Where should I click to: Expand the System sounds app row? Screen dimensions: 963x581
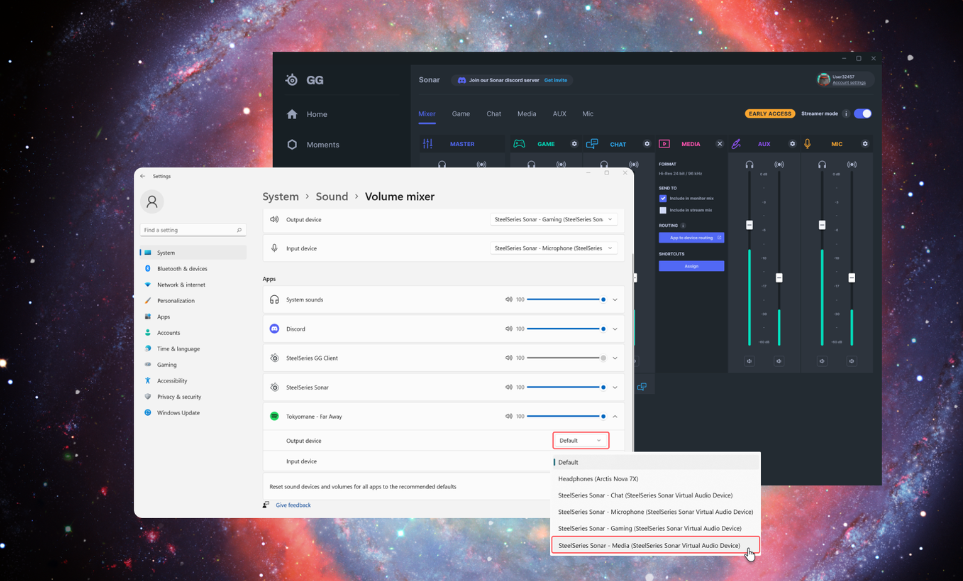click(x=615, y=300)
